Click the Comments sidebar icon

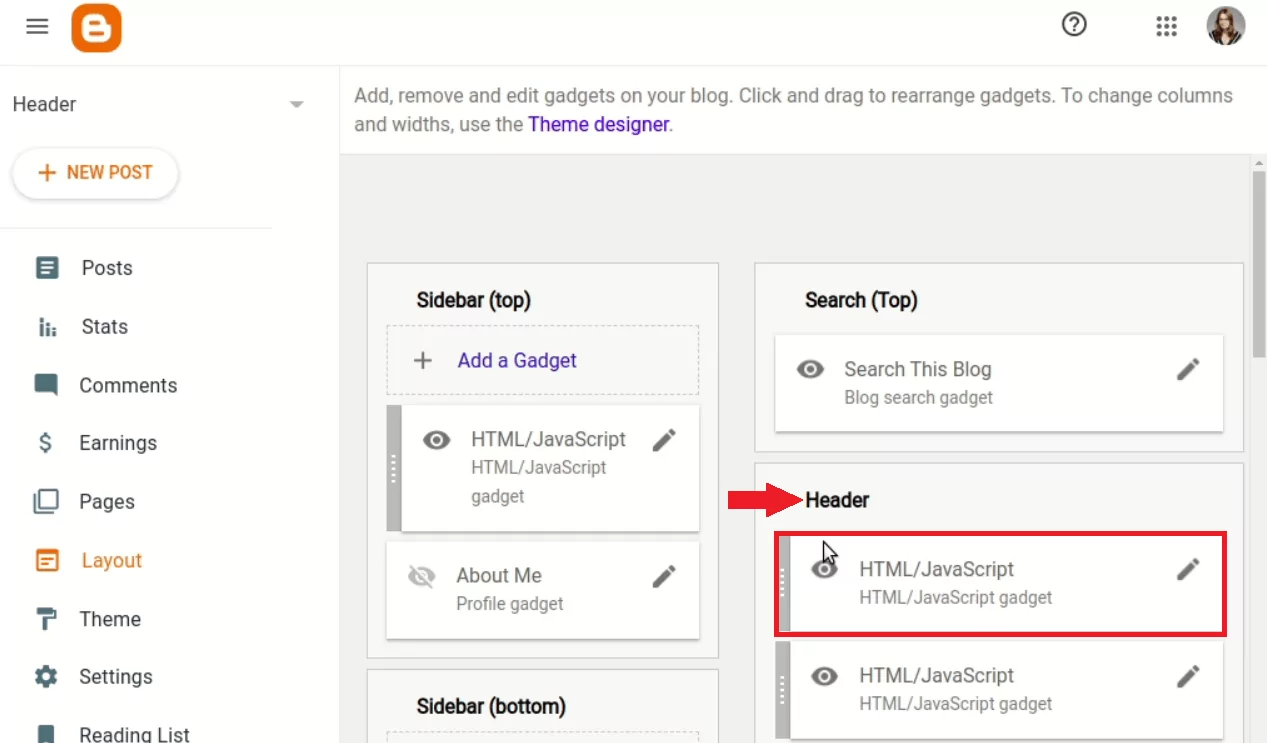[46, 384]
